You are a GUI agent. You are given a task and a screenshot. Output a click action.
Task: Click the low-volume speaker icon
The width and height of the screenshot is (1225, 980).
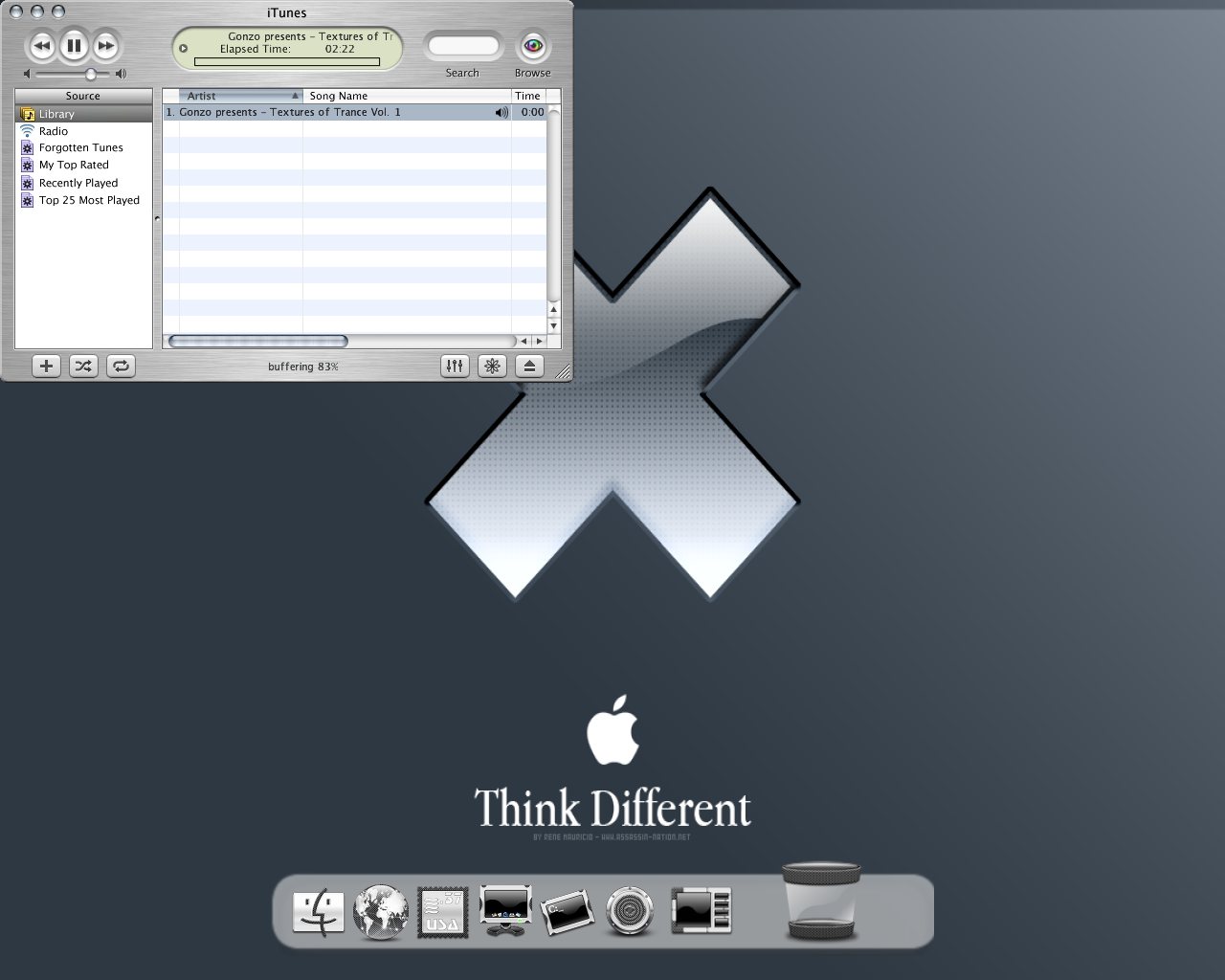point(27,74)
